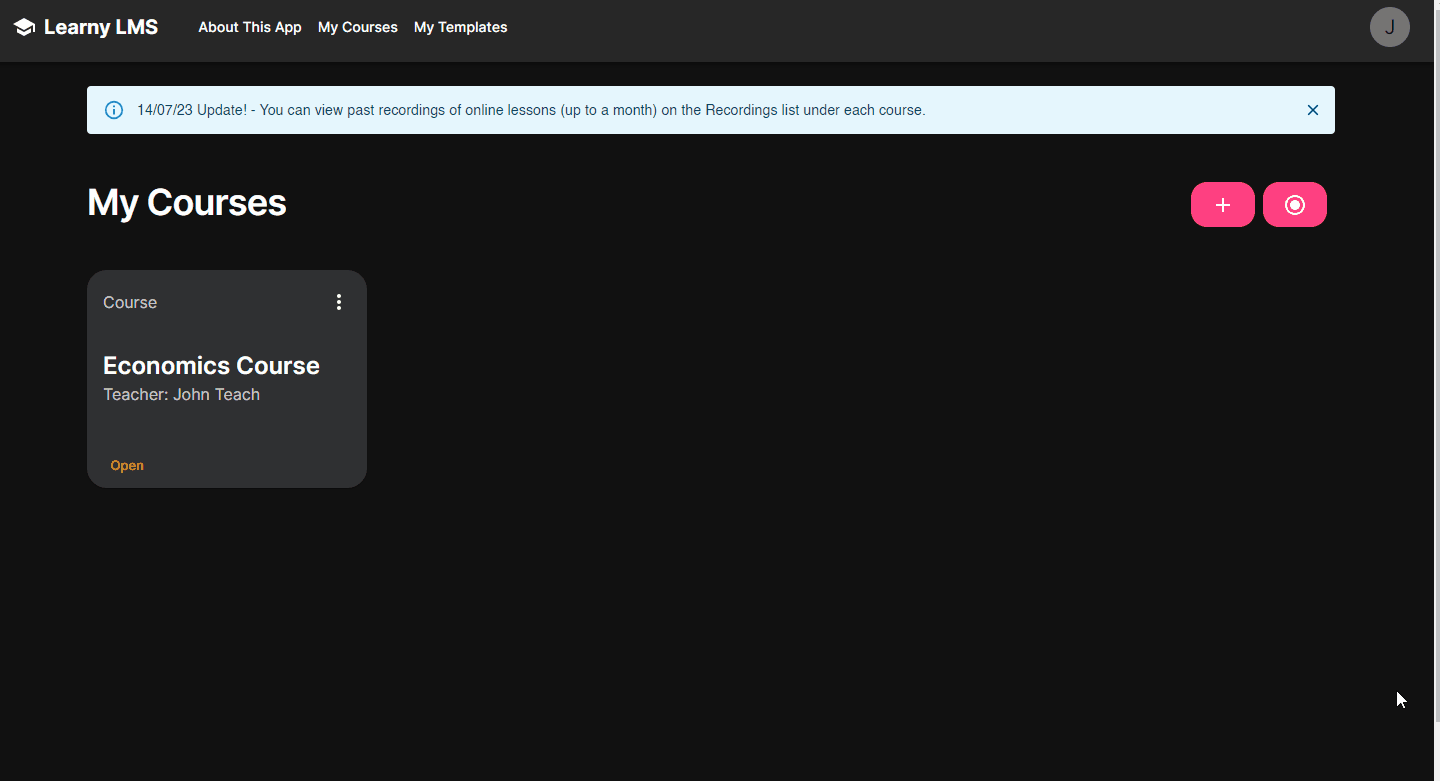
Task: Click the info icon in update banner
Action: (x=114, y=110)
